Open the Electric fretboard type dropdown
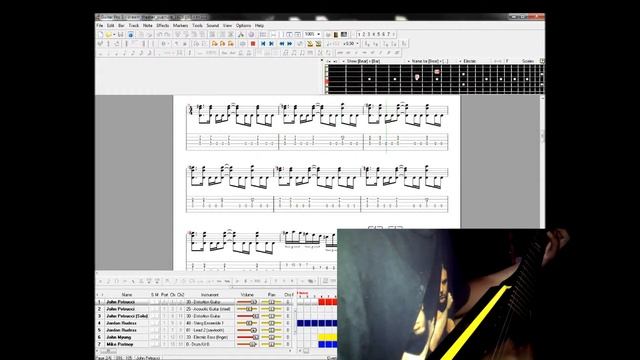This screenshot has width=640, height=360. point(469,61)
